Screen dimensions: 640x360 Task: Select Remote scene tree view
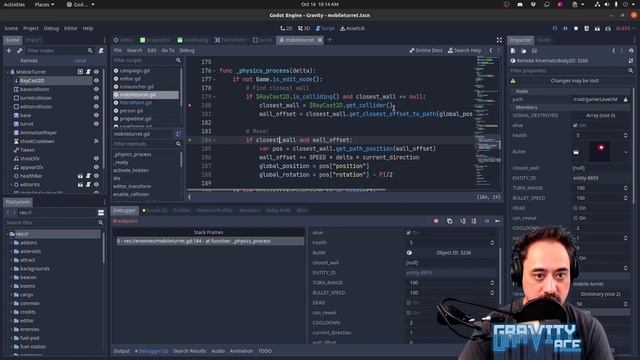[x=29, y=61]
